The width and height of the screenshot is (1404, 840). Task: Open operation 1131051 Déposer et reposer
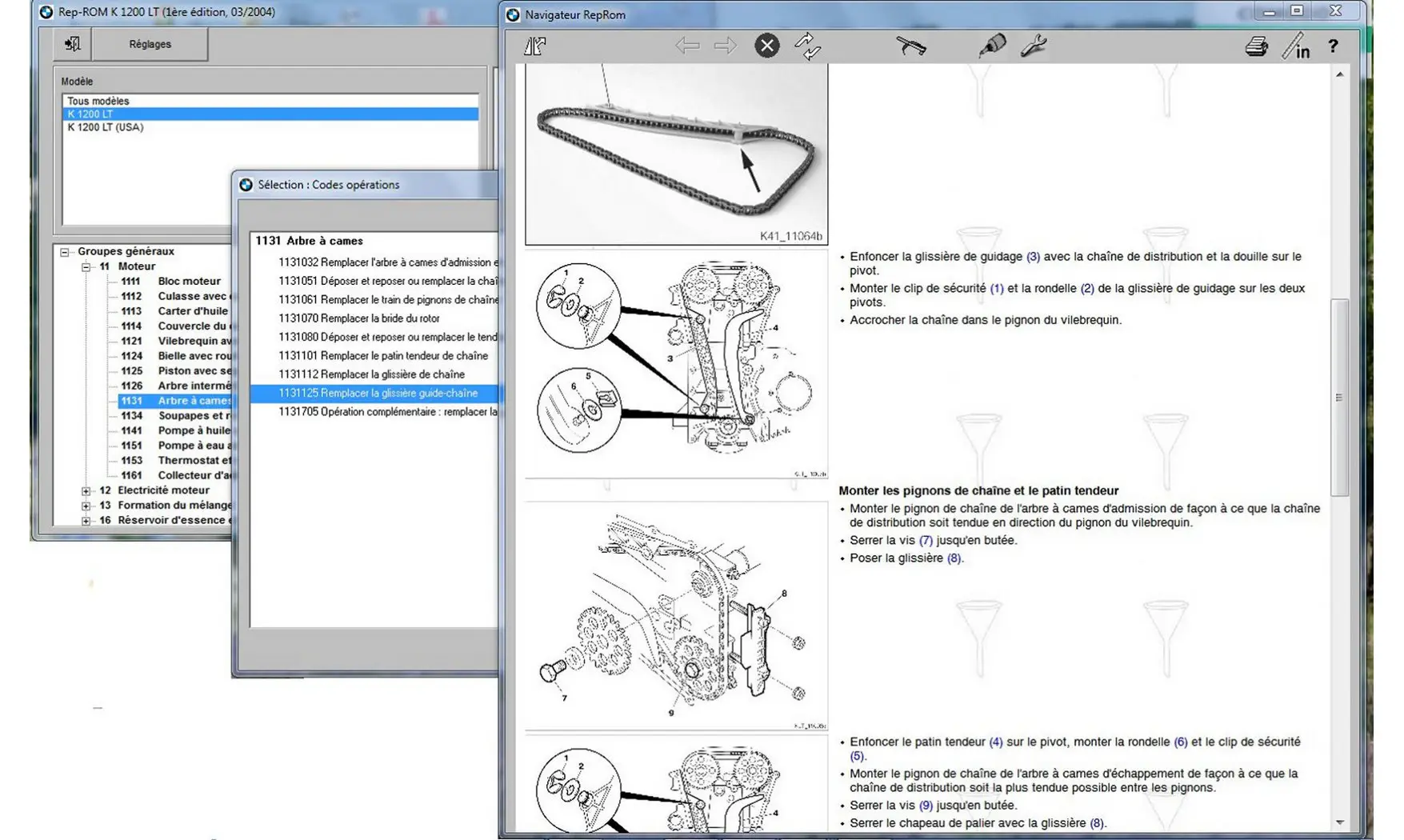388,281
